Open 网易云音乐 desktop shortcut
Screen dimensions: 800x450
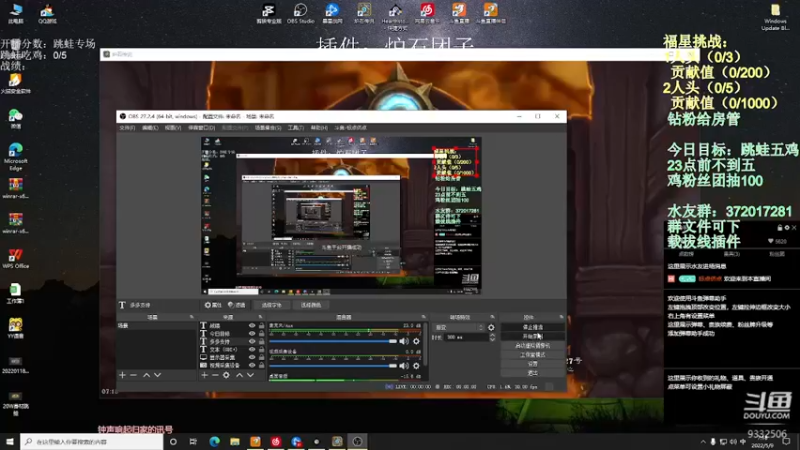click(x=427, y=13)
